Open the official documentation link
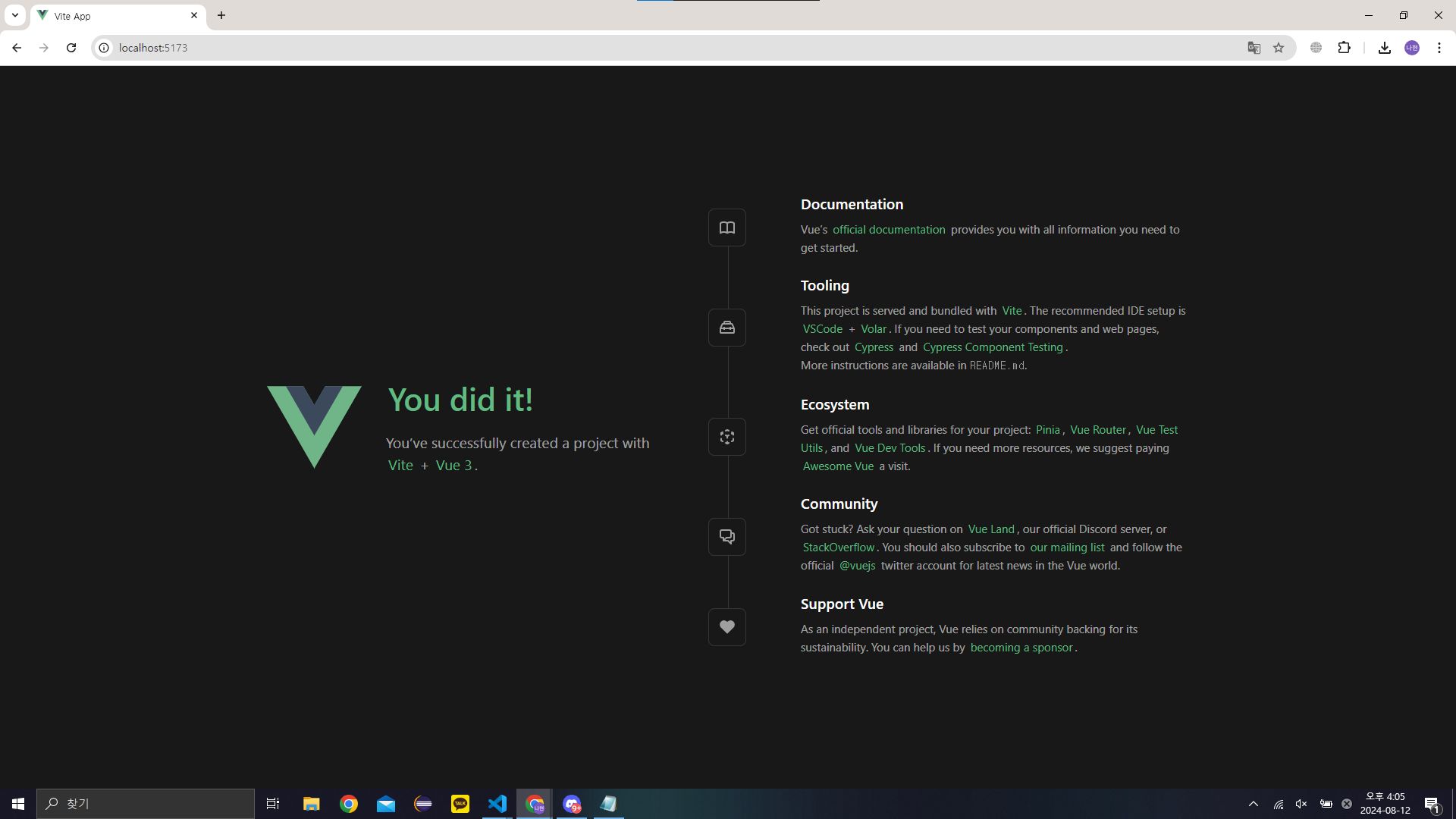 889,230
